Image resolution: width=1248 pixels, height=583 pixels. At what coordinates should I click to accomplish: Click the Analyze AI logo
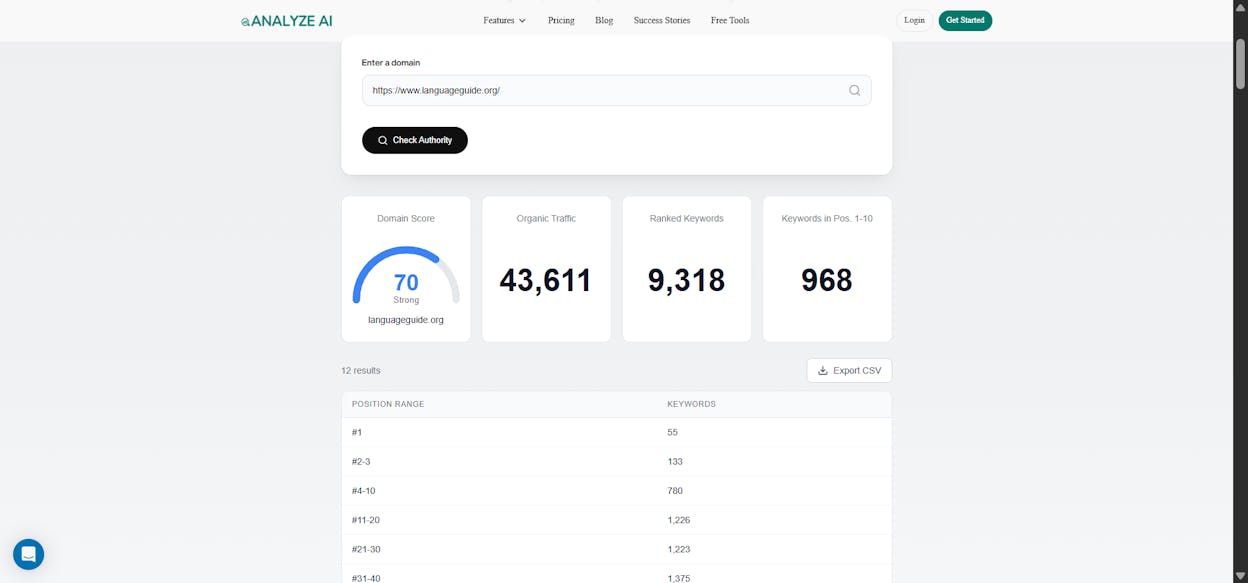(286, 20)
